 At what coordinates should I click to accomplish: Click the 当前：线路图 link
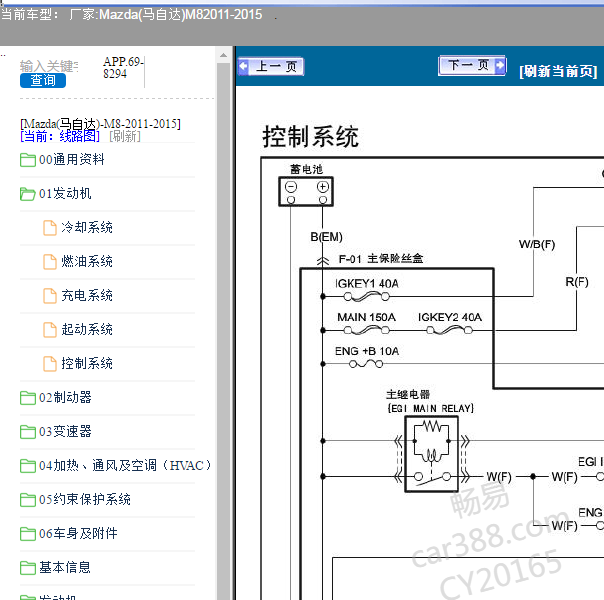(x=60, y=136)
